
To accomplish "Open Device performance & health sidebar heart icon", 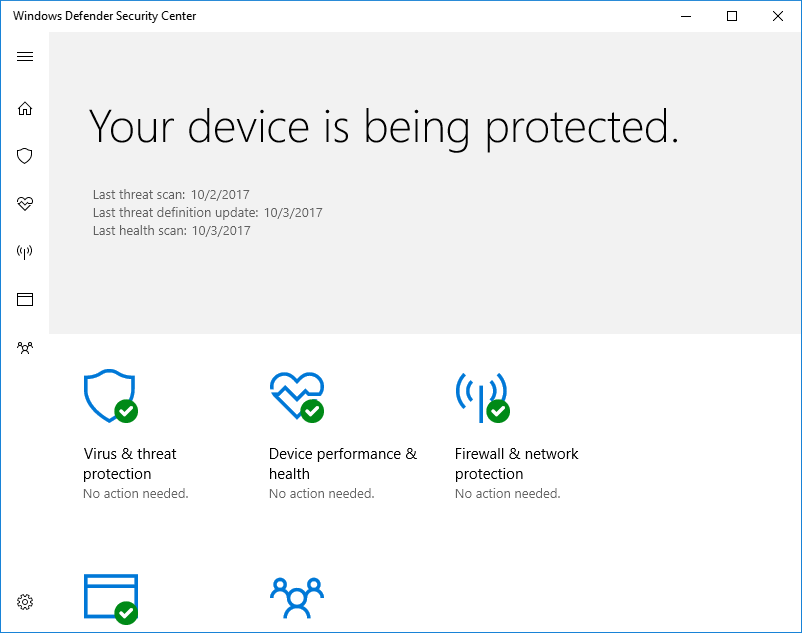I will pos(25,204).
